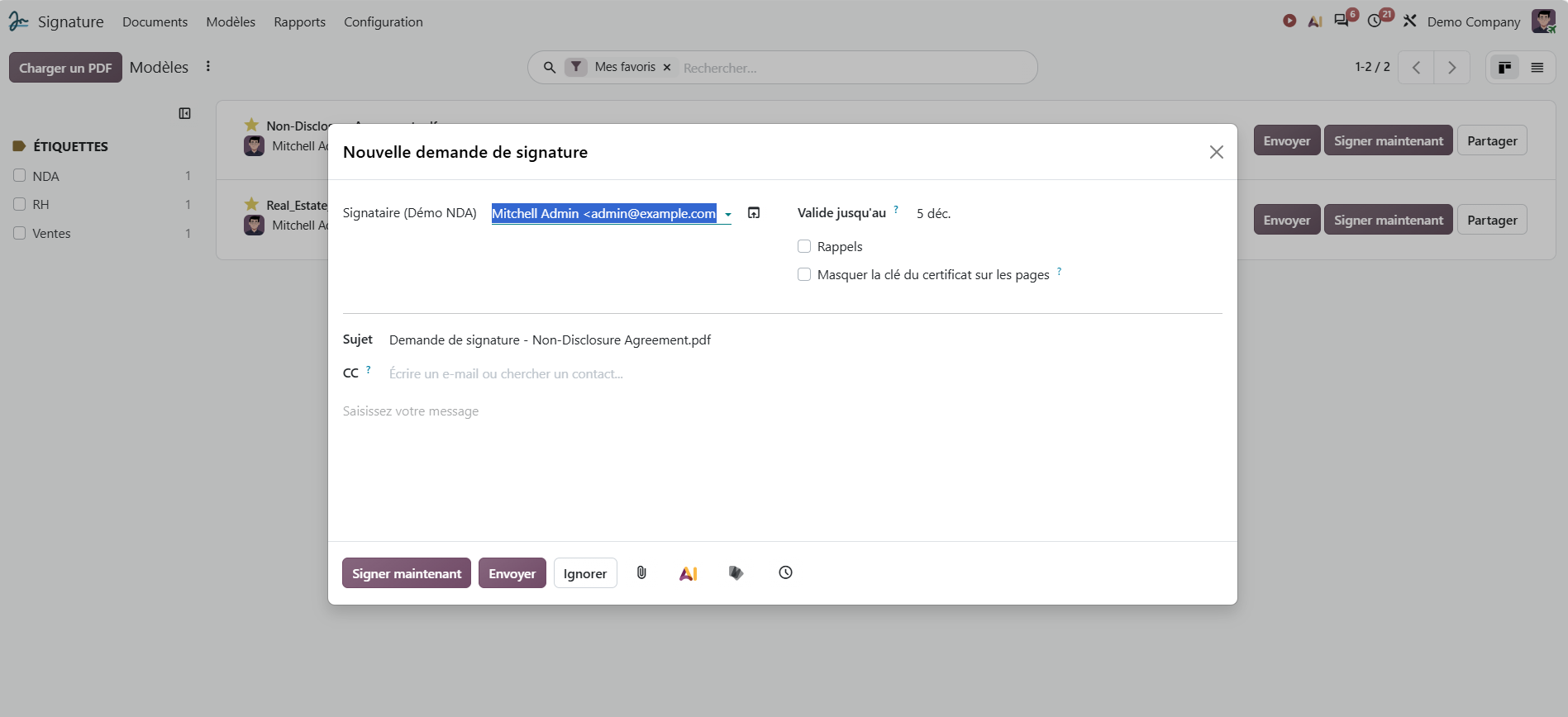This screenshot has height=717, width=1568.
Task: Check Masquer la clé du certificat option
Action: [804, 274]
